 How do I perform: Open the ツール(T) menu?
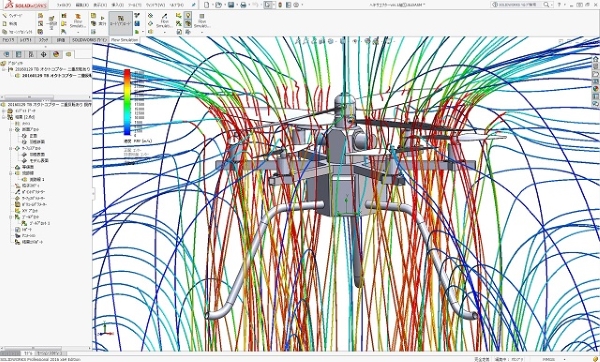pos(134,5)
